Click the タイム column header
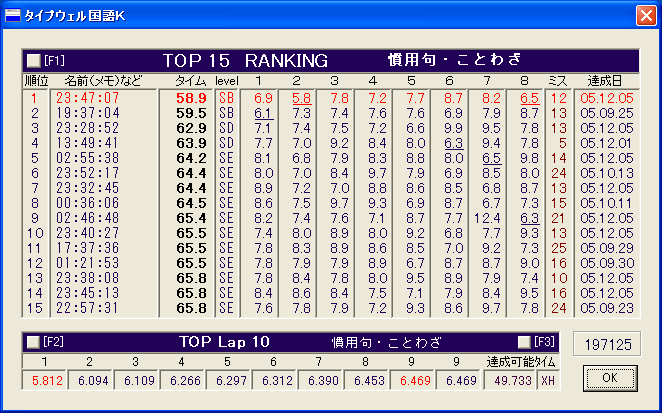The height and width of the screenshot is (413, 662). coord(191,81)
